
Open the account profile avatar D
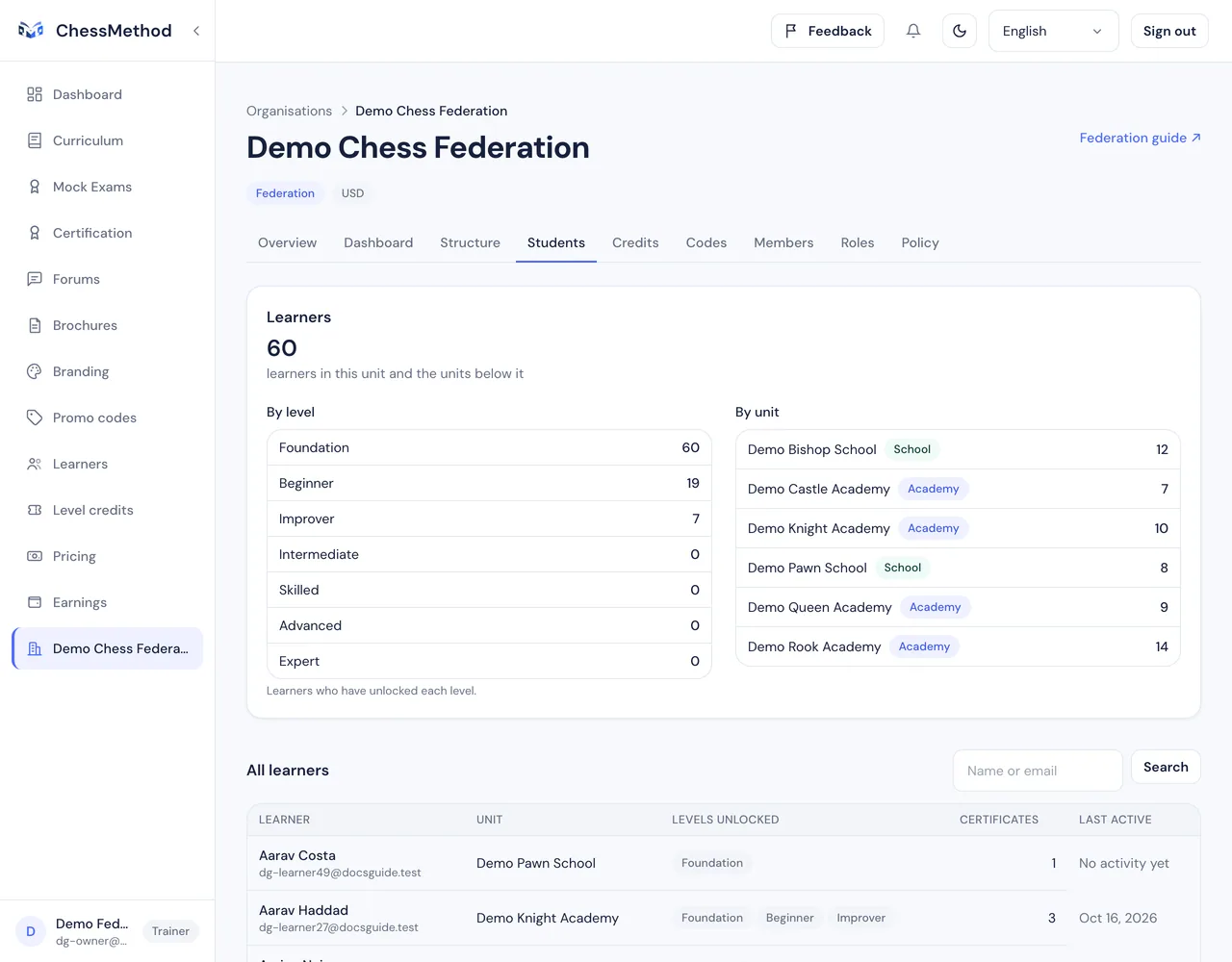31,931
